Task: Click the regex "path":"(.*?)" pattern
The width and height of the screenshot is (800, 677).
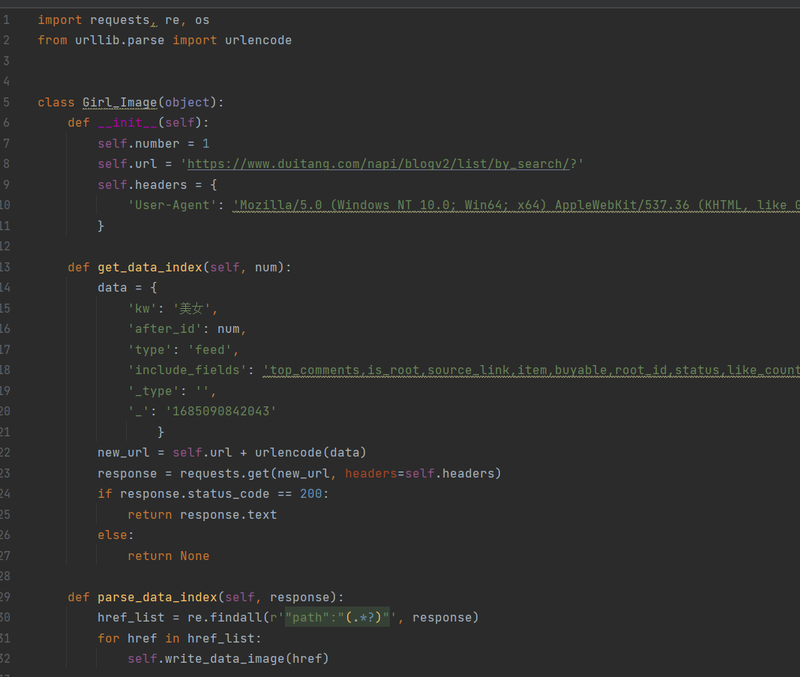Action: [337, 618]
